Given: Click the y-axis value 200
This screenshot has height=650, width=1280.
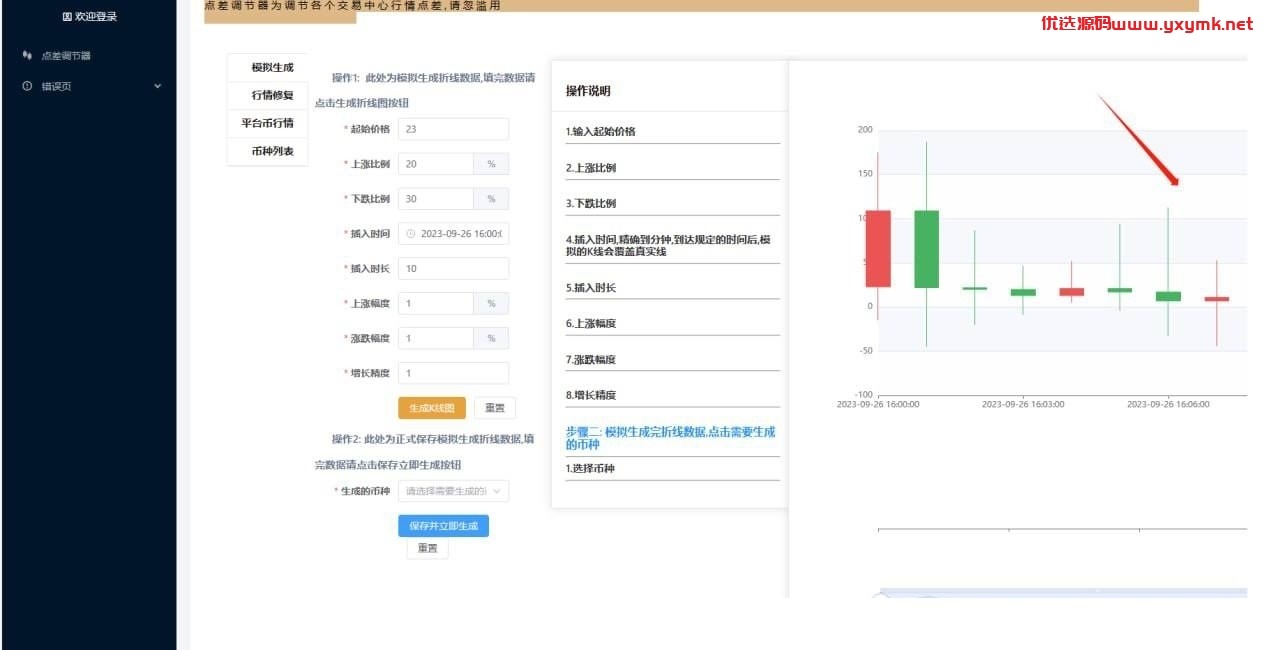Looking at the screenshot, I should pyautogui.click(x=865, y=130).
